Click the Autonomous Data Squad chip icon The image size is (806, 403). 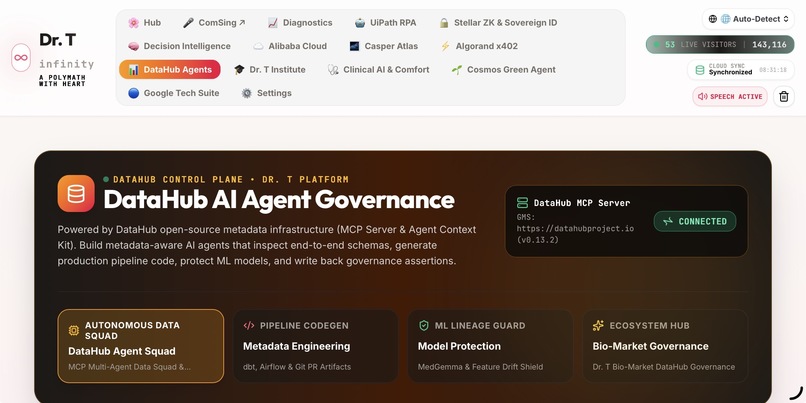(x=74, y=331)
